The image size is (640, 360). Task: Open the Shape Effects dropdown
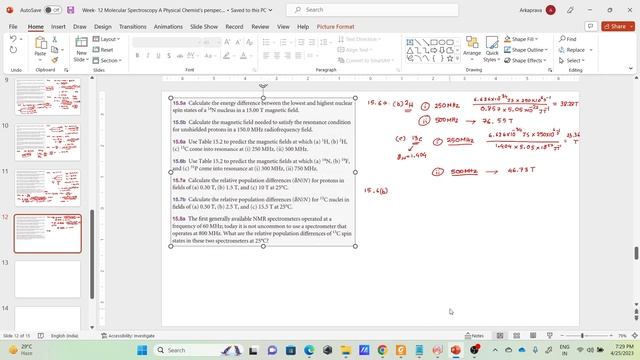(x=525, y=60)
